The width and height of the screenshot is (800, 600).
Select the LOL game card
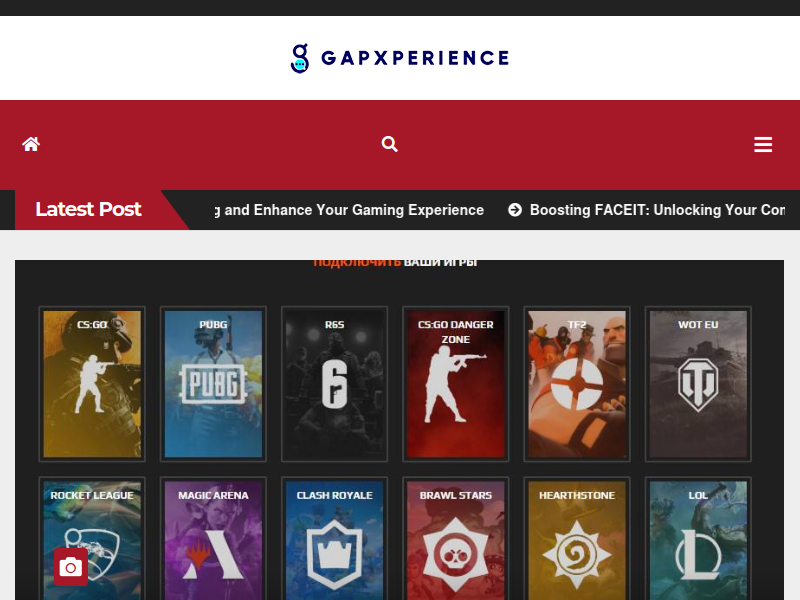point(698,539)
